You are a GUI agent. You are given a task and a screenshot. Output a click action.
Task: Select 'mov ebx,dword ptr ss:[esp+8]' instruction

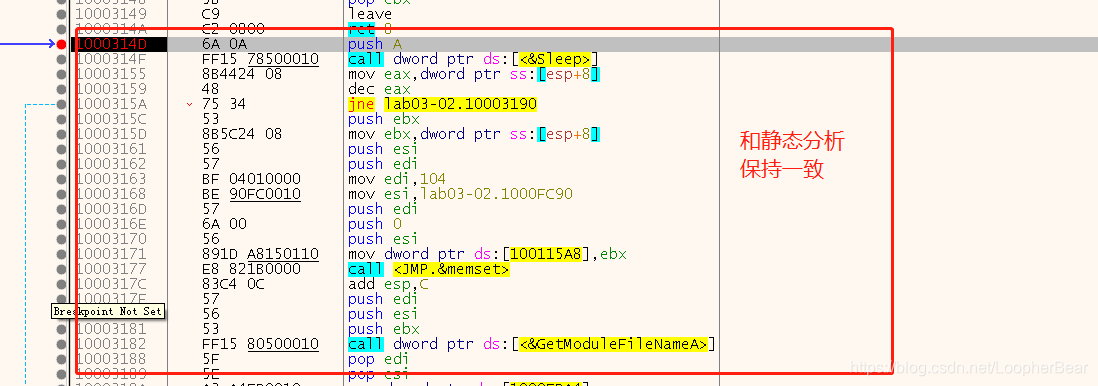pos(475,134)
